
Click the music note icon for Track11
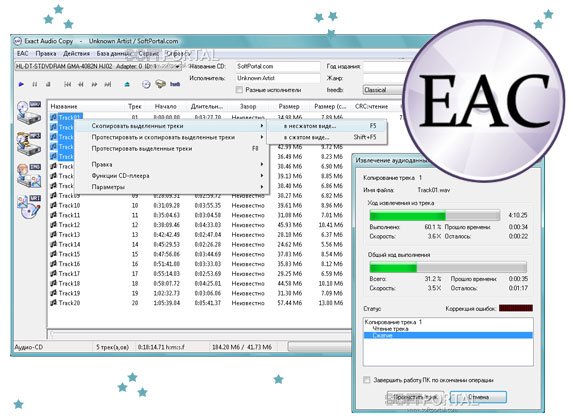[x=53, y=215]
